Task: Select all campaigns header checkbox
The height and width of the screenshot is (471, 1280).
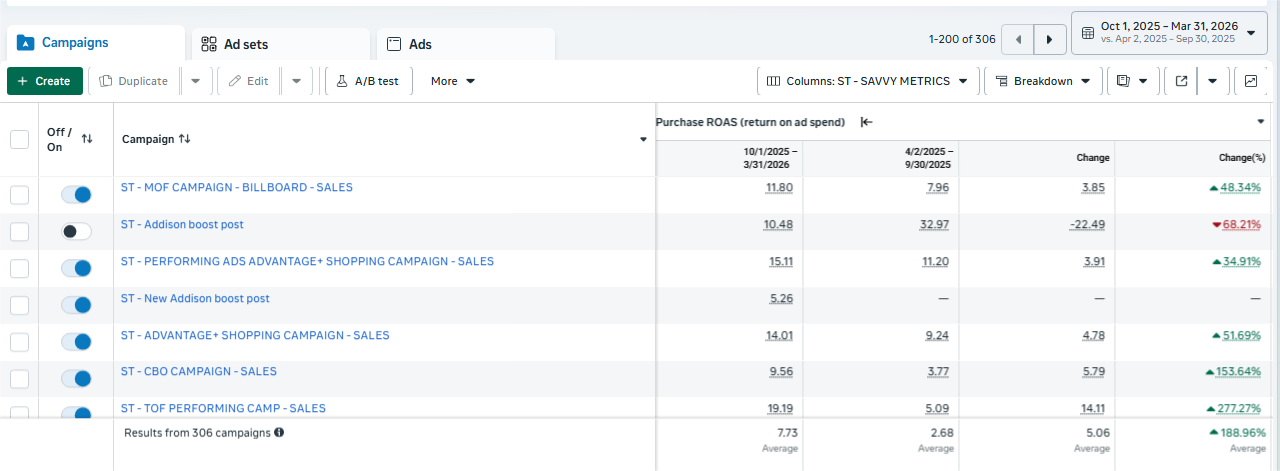Action: pos(19,139)
